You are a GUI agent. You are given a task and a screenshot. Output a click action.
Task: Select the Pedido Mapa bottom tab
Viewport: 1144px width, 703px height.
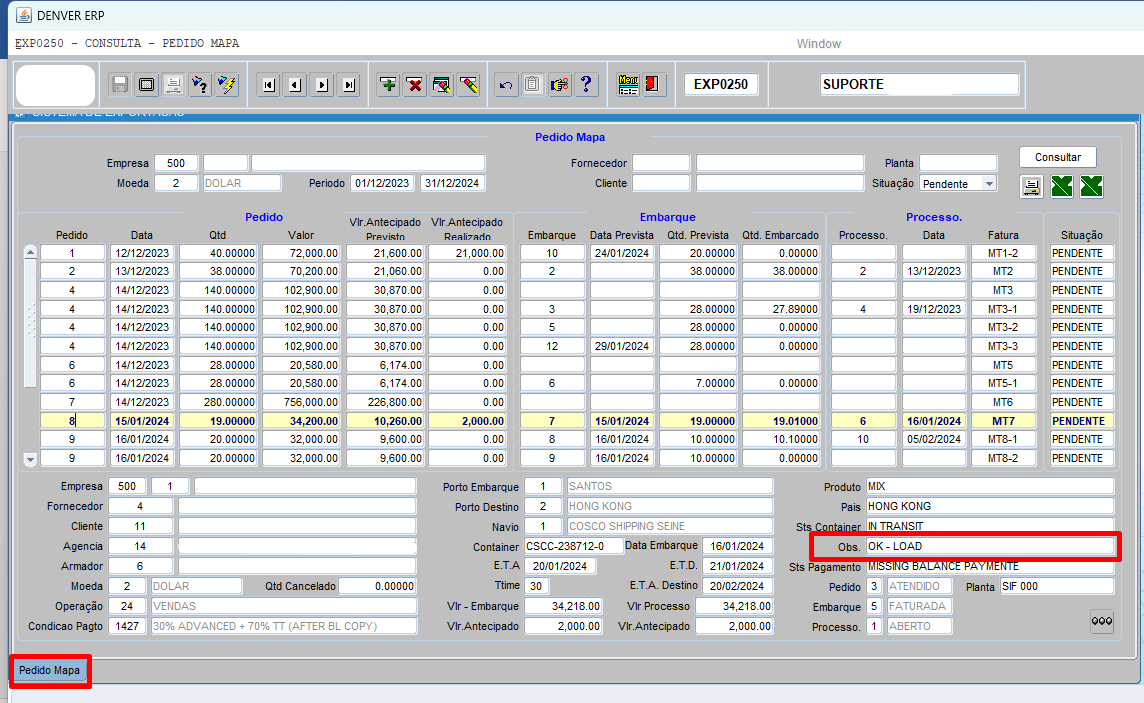pyautogui.click(x=50, y=670)
